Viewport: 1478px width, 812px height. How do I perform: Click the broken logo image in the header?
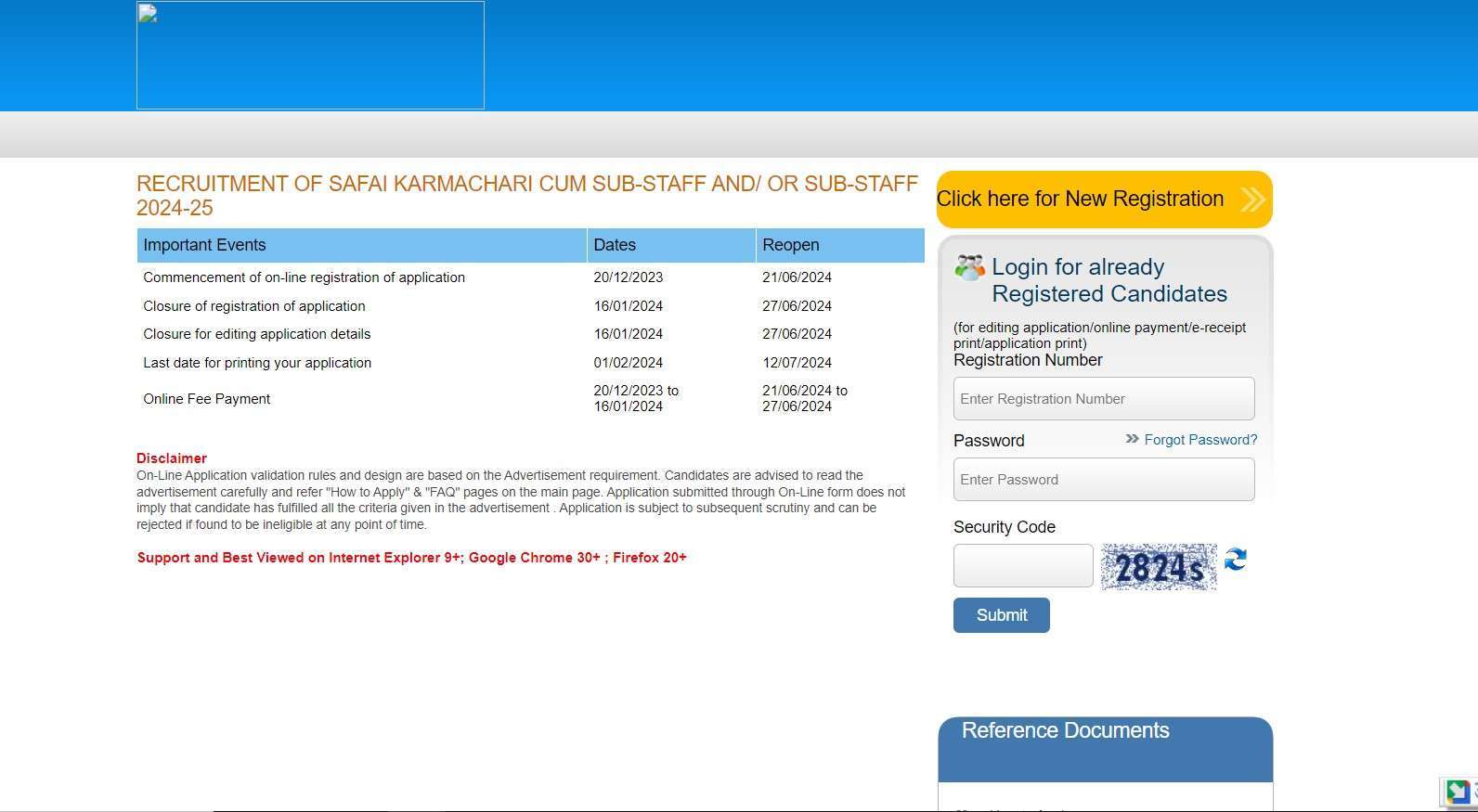(x=310, y=56)
